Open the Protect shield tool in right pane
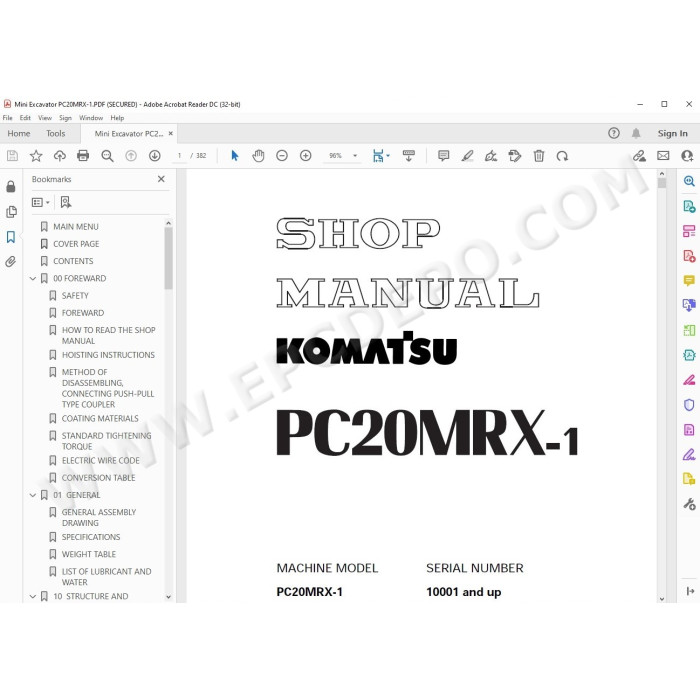Screen dimensions: 700x700 tap(689, 404)
